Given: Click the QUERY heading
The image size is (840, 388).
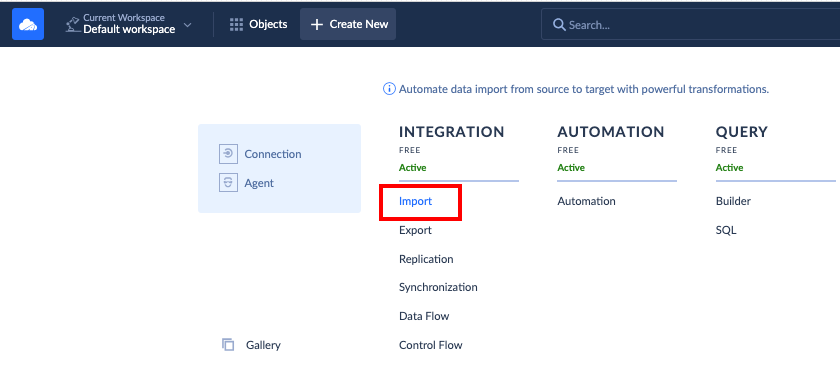Looking at the screenshot, I should [741, 132].
